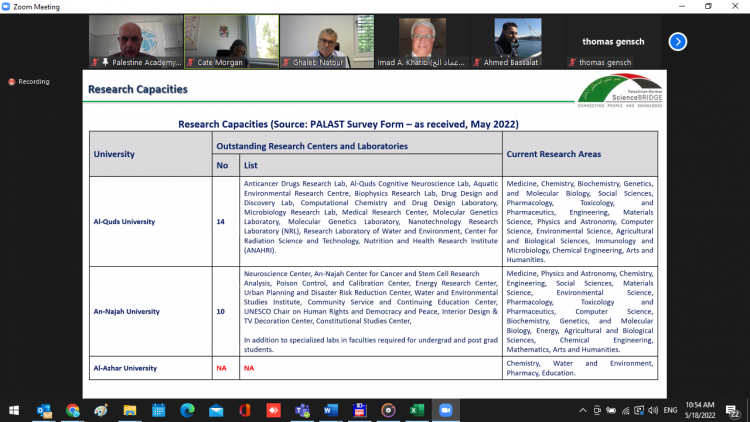Open Microsoft Teams from the taskbar
750x422 pixels.
click(302, 411)
